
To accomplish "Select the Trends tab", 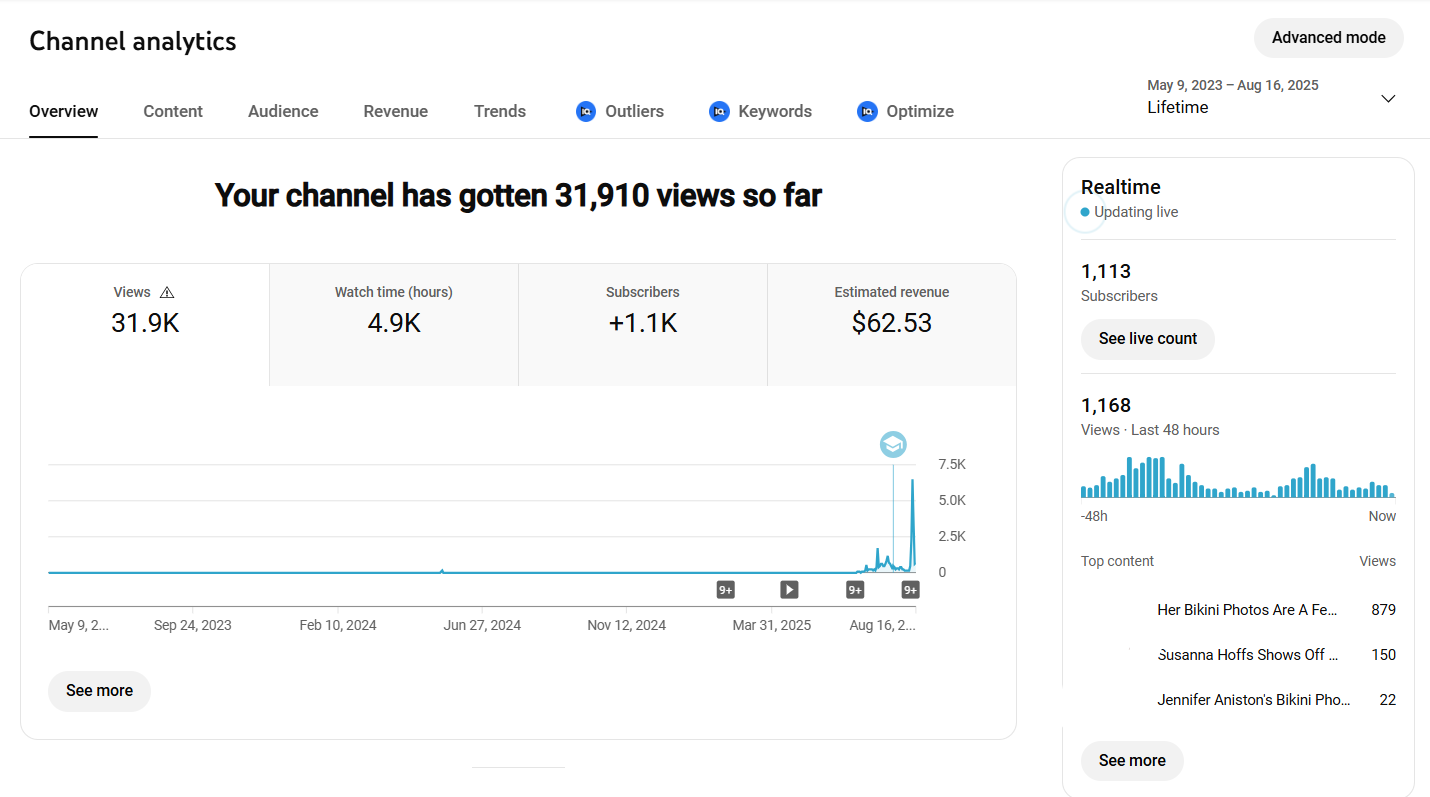I will click(x=500, y=112).
